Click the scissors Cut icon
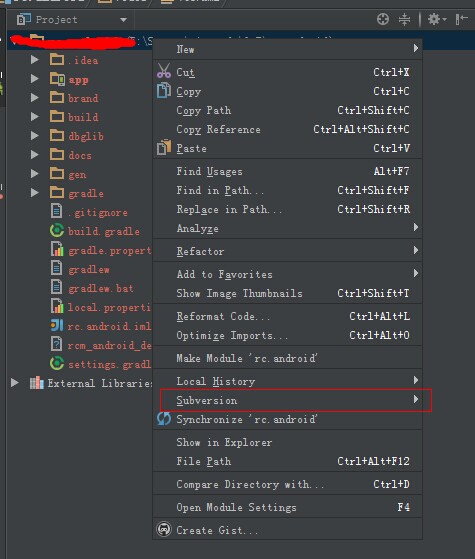Image resolution: width=475 pixels, height=559 pixels. [164, 71]
